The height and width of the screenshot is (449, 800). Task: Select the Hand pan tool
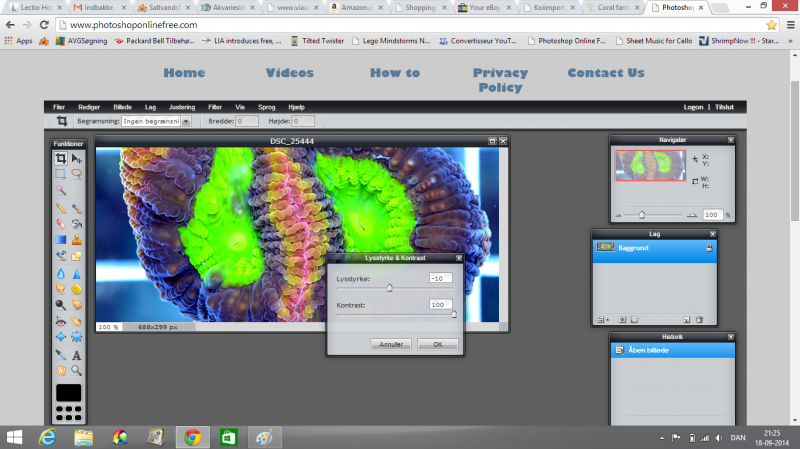[61, 370]
